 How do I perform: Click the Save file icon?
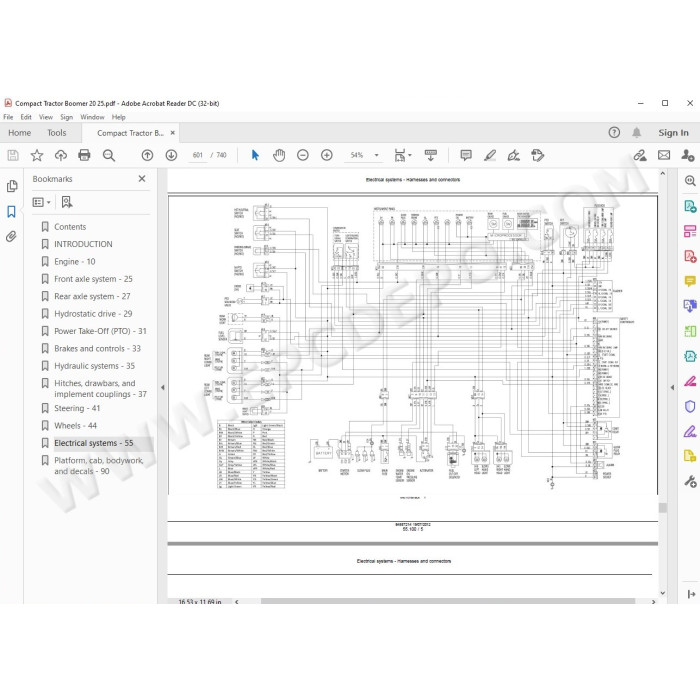(x=13, y=155)
